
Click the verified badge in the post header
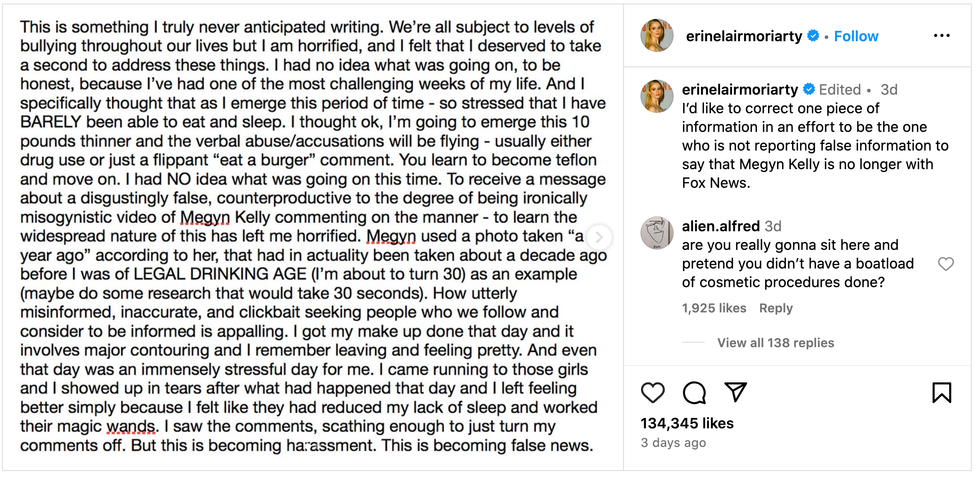tap(814, 36)
